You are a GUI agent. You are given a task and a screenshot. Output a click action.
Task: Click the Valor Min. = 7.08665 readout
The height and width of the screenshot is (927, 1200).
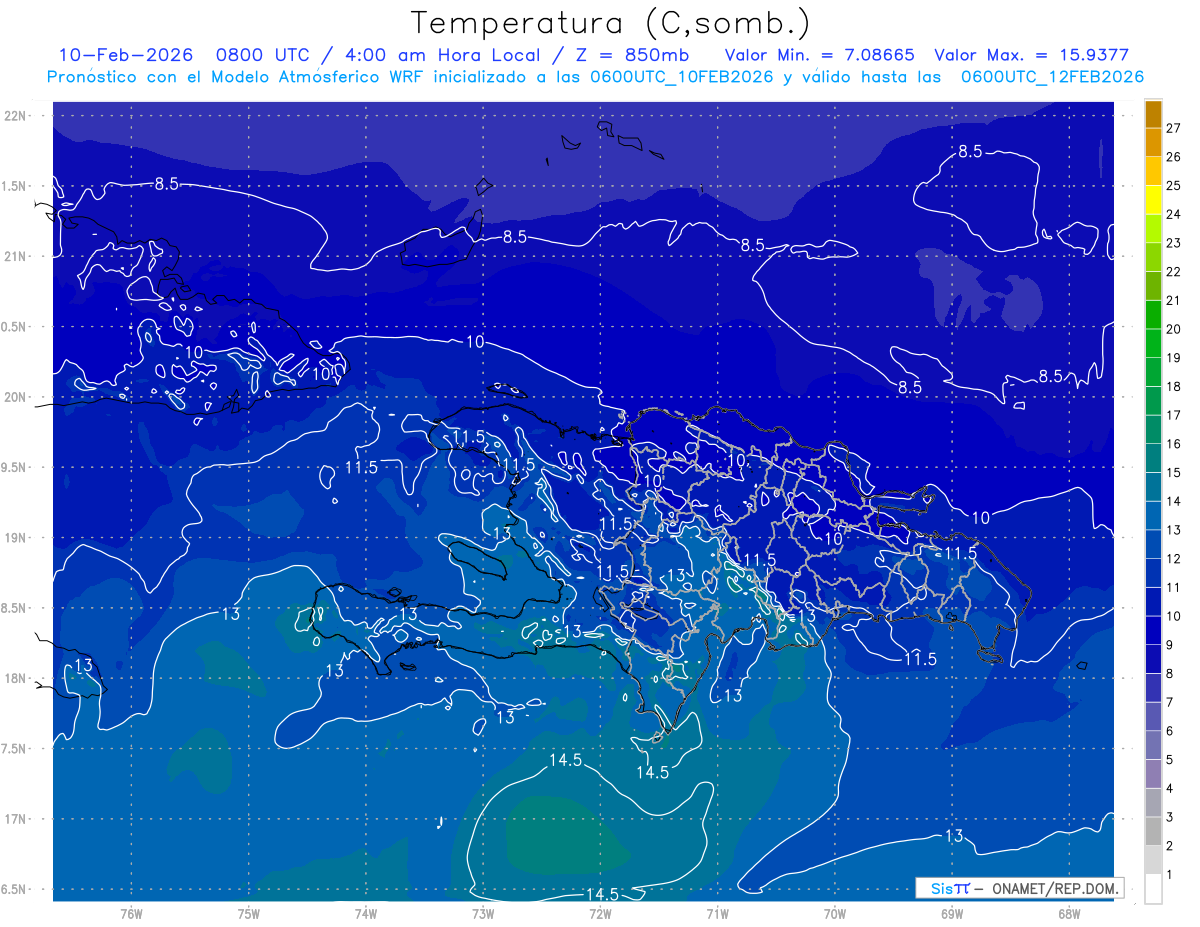[x=819, y=55]
